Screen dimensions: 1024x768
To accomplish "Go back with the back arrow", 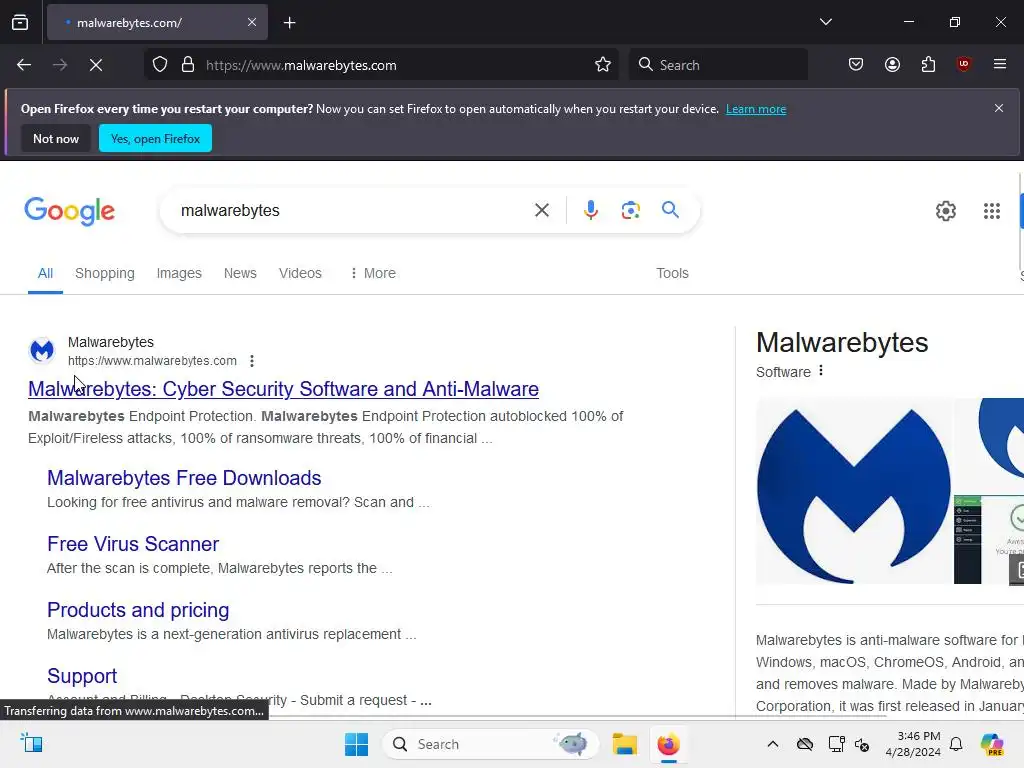I will click(x=24, y=65).
